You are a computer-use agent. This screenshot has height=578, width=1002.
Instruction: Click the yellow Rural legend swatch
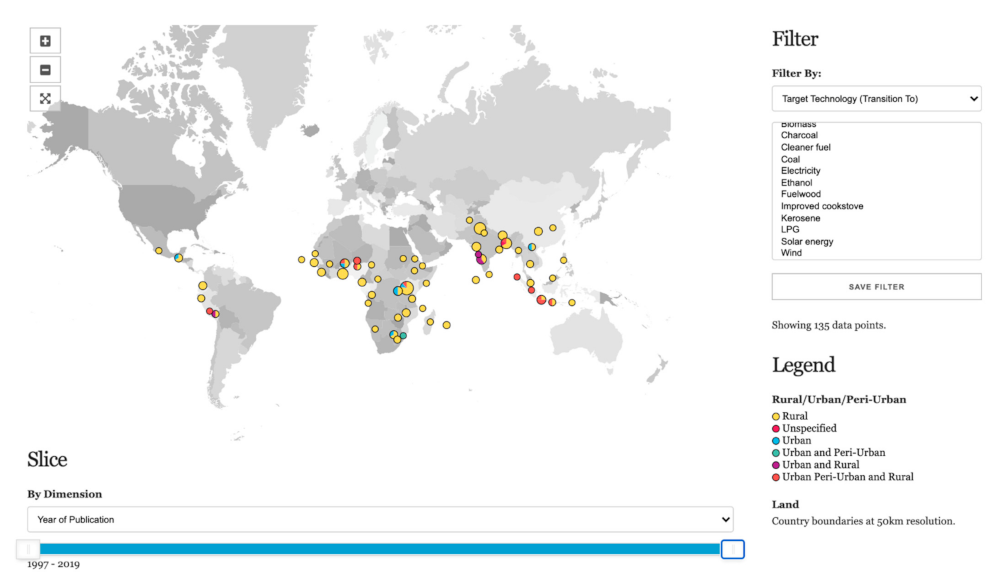coord(776,416)
